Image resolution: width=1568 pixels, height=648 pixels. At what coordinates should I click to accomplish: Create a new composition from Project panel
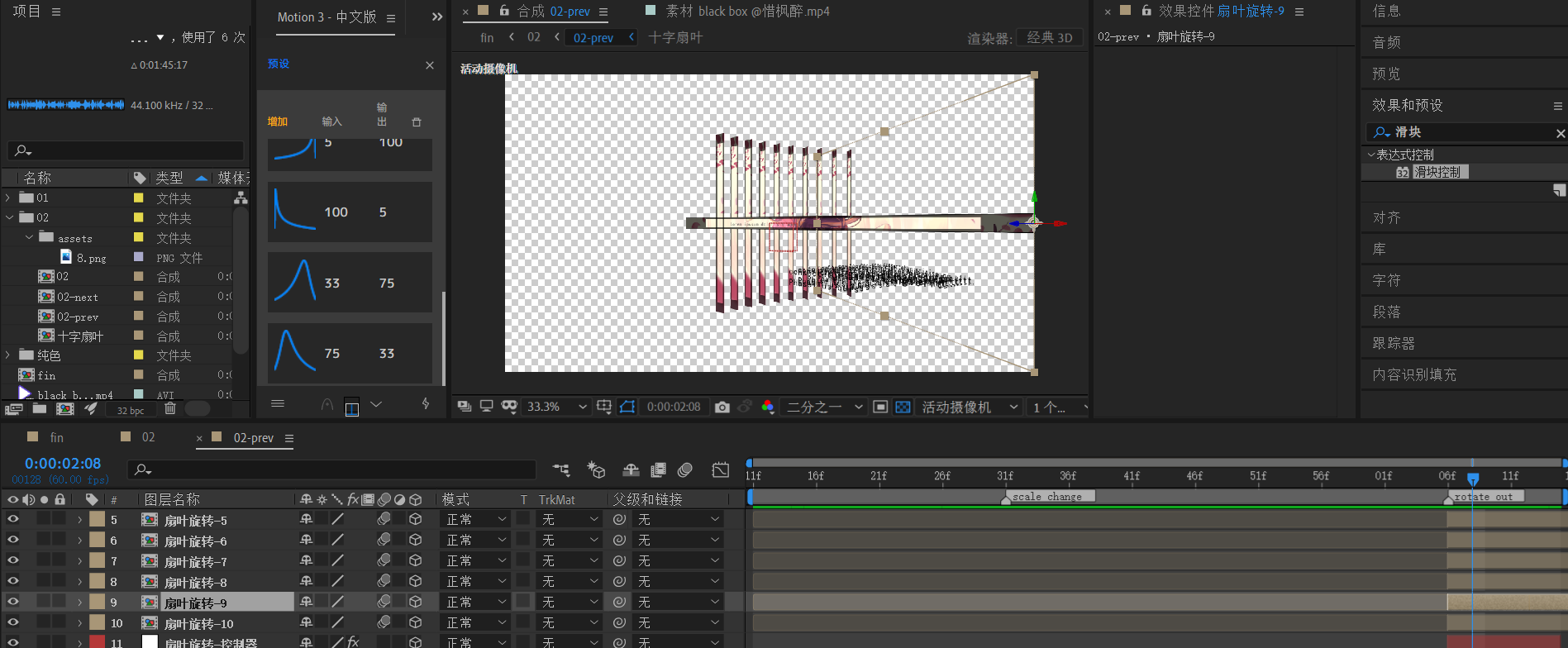point(64,408)
